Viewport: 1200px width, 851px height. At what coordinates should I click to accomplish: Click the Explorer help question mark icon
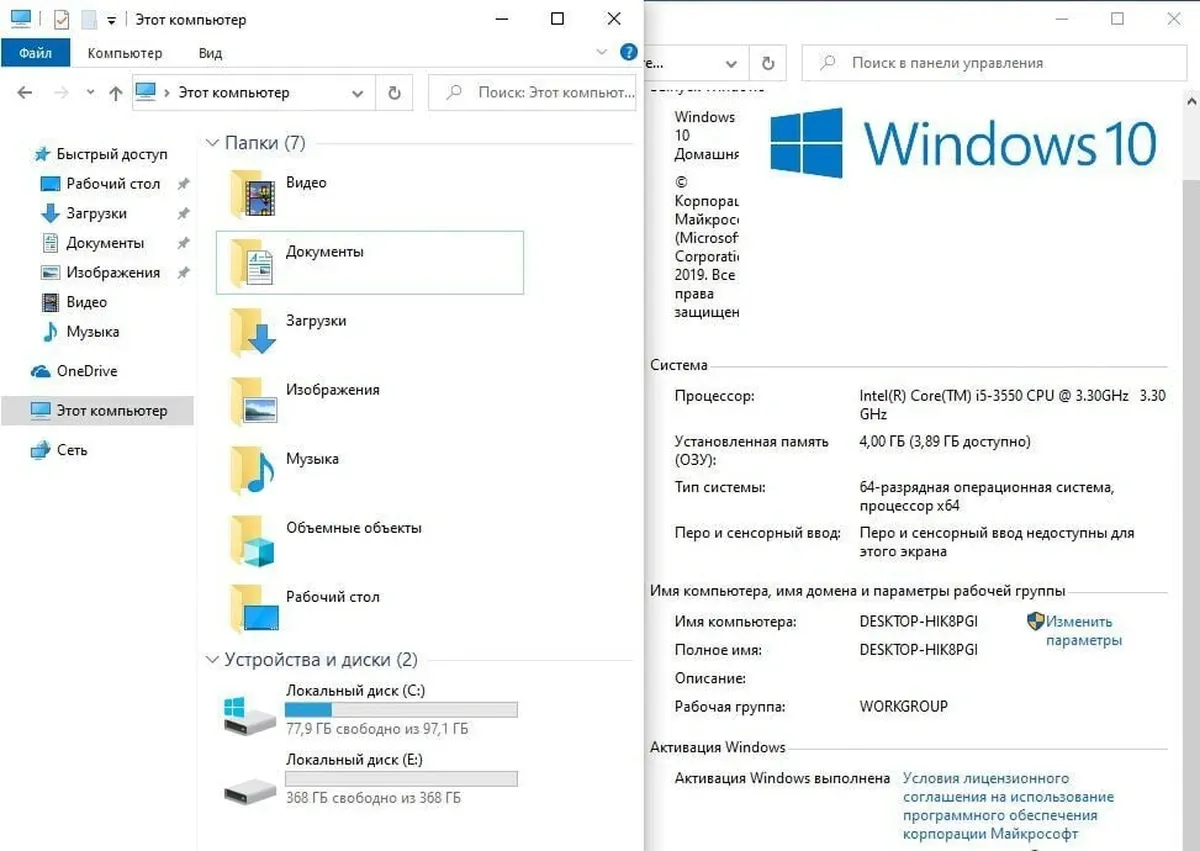point(628,52)
